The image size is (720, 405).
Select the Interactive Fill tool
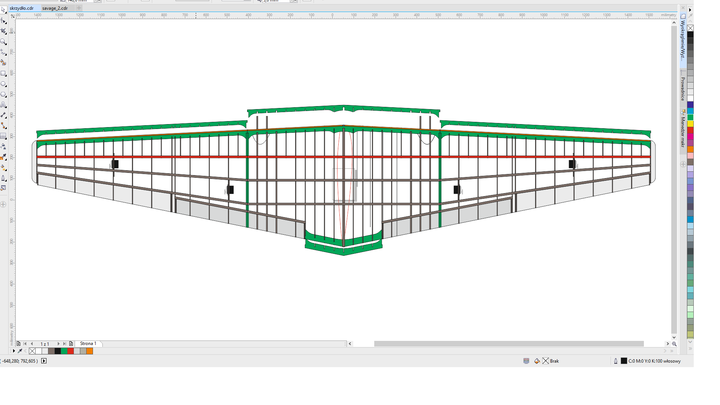pyautogui.click(x=4, y=168)
